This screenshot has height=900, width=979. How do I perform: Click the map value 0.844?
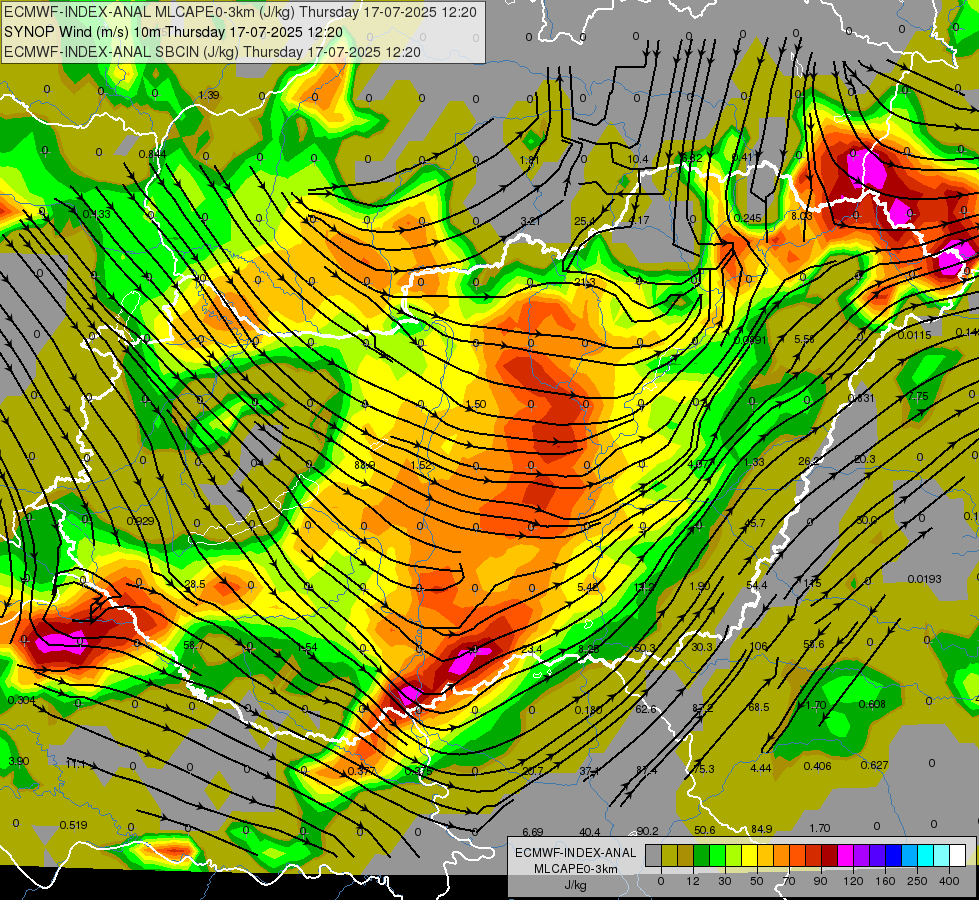pyautogui.click(x=152, y=154)
